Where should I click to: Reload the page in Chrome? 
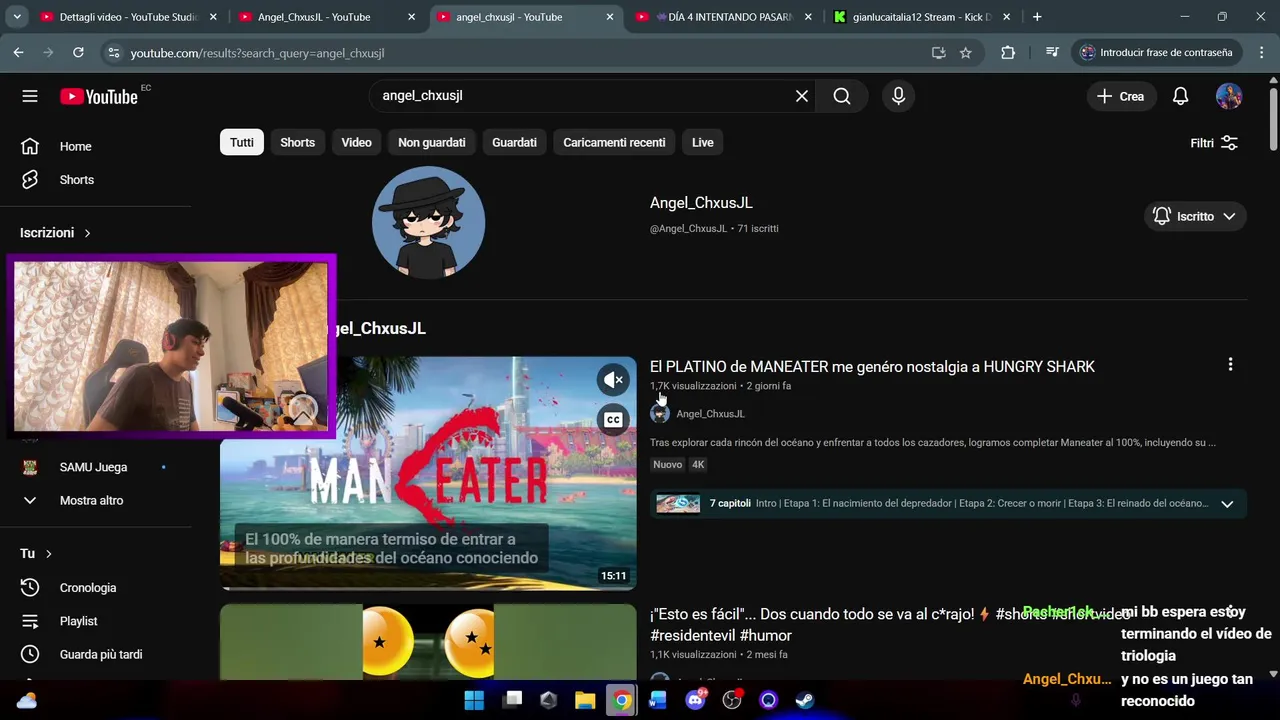click(78, 52)
